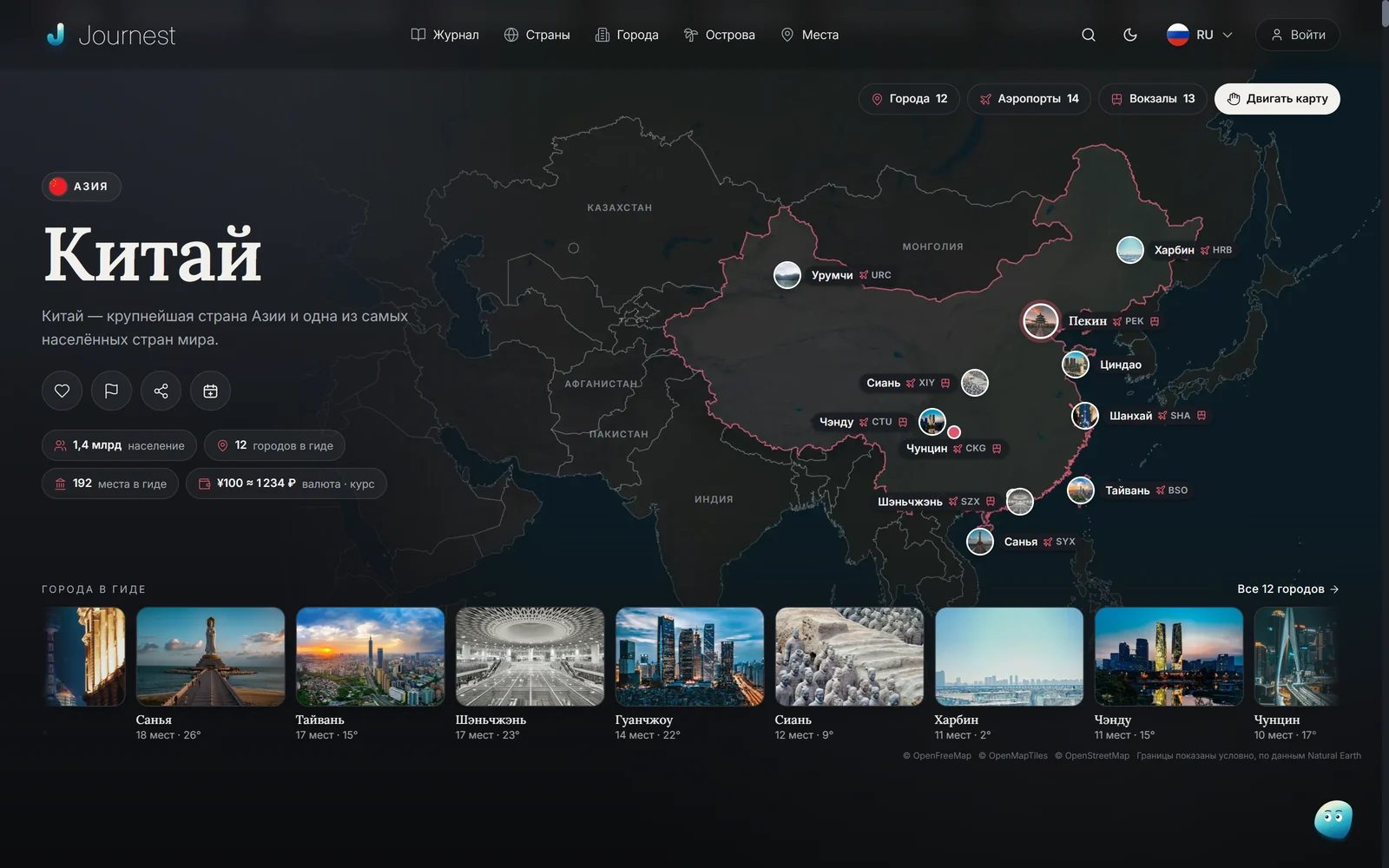Viewport: 1389px width, 868px height.
Task: Toggle dark mode moon icon
Action: coord(1129,35)
